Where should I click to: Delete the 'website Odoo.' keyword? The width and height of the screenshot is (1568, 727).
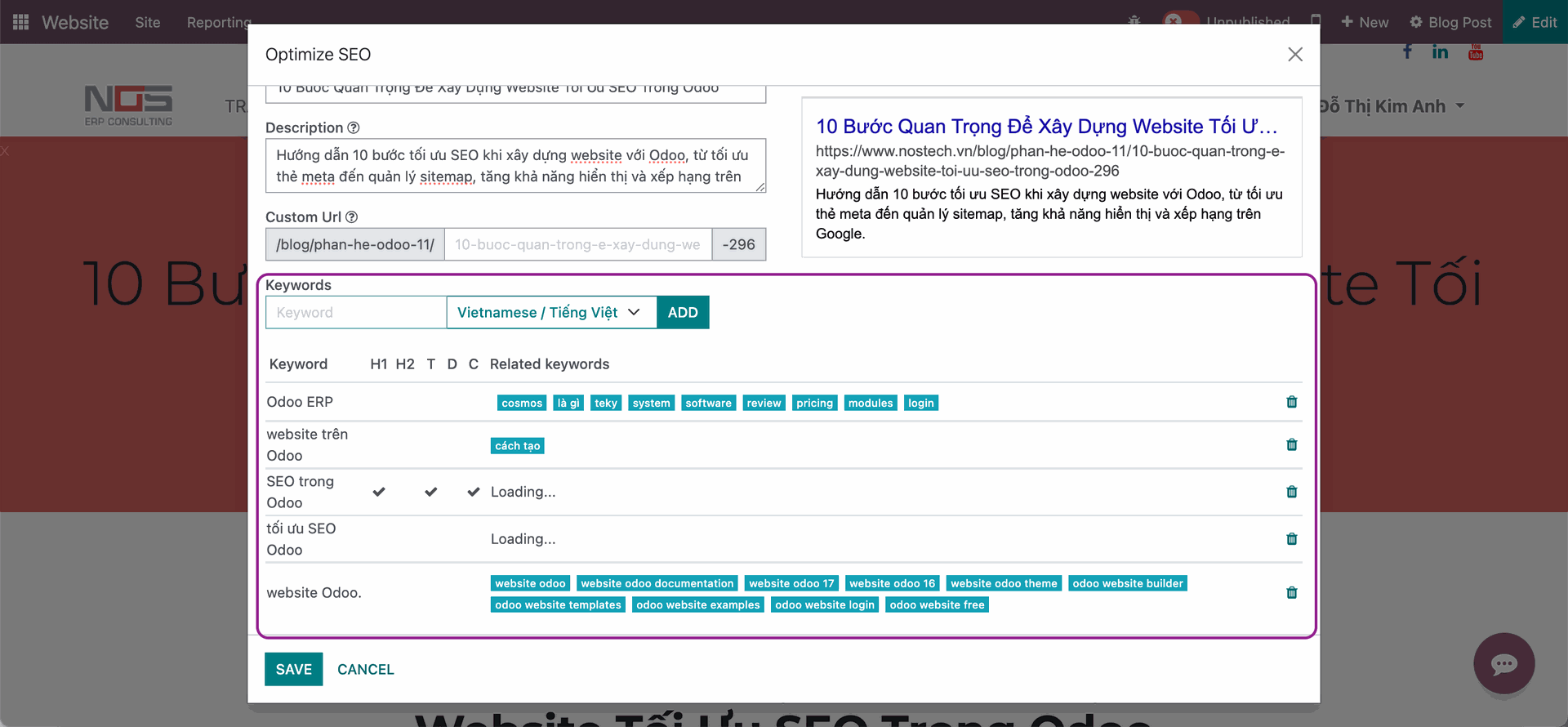click(x=1291, y=593)
